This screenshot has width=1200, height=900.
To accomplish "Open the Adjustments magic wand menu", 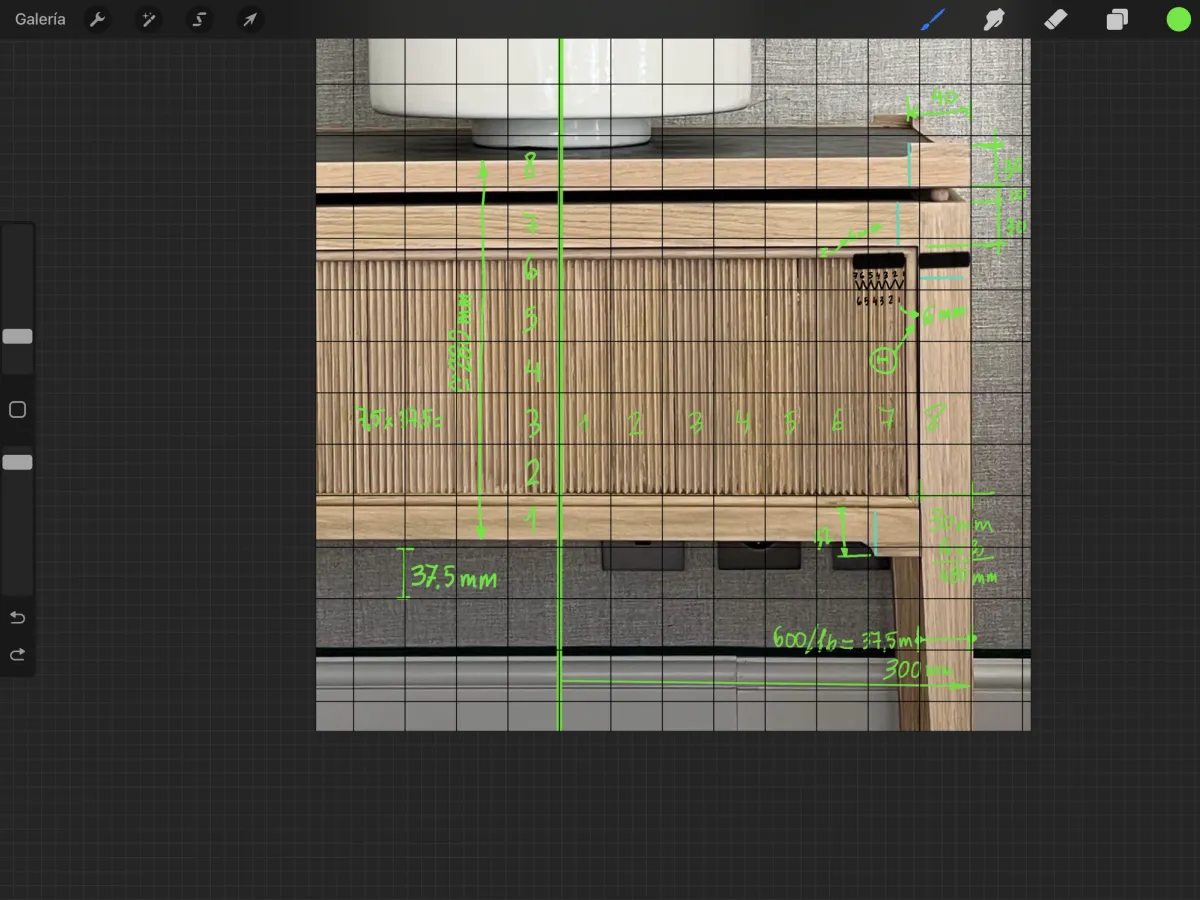I will click(149, 19).
